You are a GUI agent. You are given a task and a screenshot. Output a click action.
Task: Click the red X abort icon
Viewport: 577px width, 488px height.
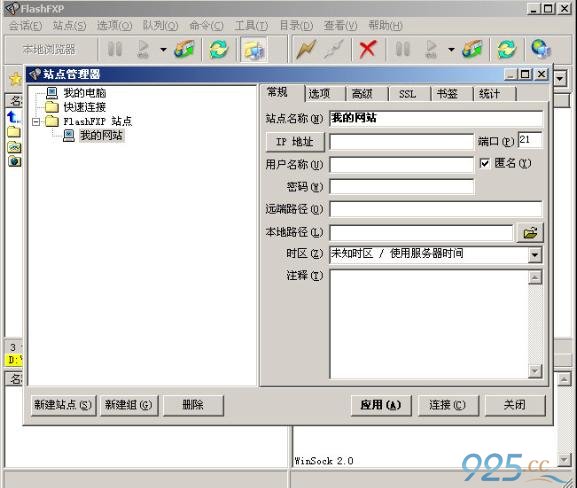coord(368,49)
